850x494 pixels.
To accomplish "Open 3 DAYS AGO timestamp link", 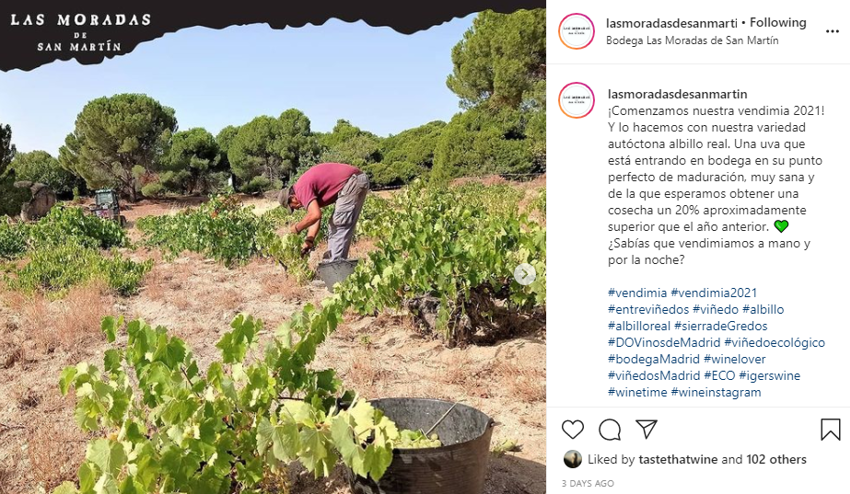I will [x=588, y=483].
